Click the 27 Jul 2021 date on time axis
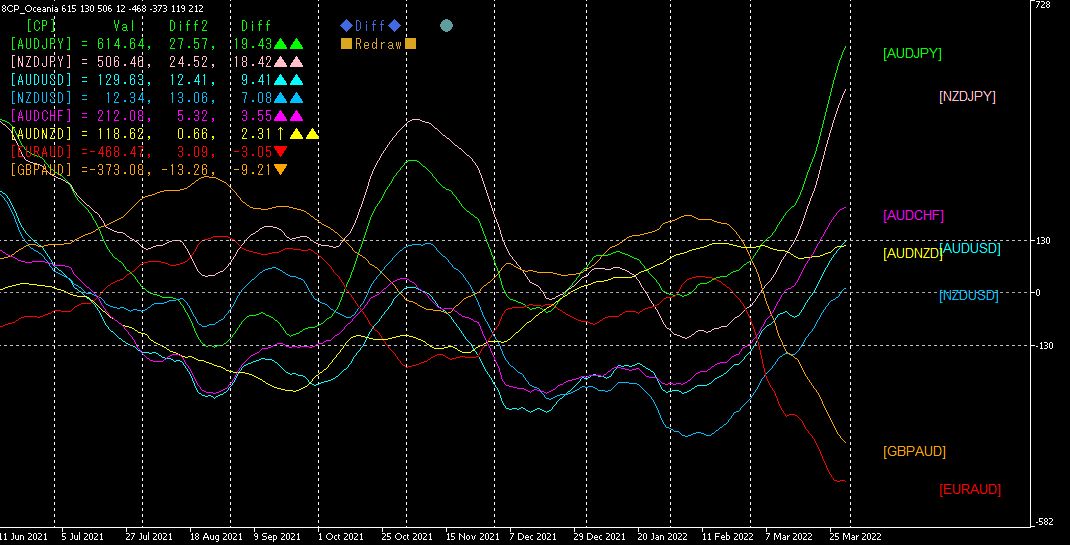Viewport: 1070px width, 545px height. [x=149, y=536]
